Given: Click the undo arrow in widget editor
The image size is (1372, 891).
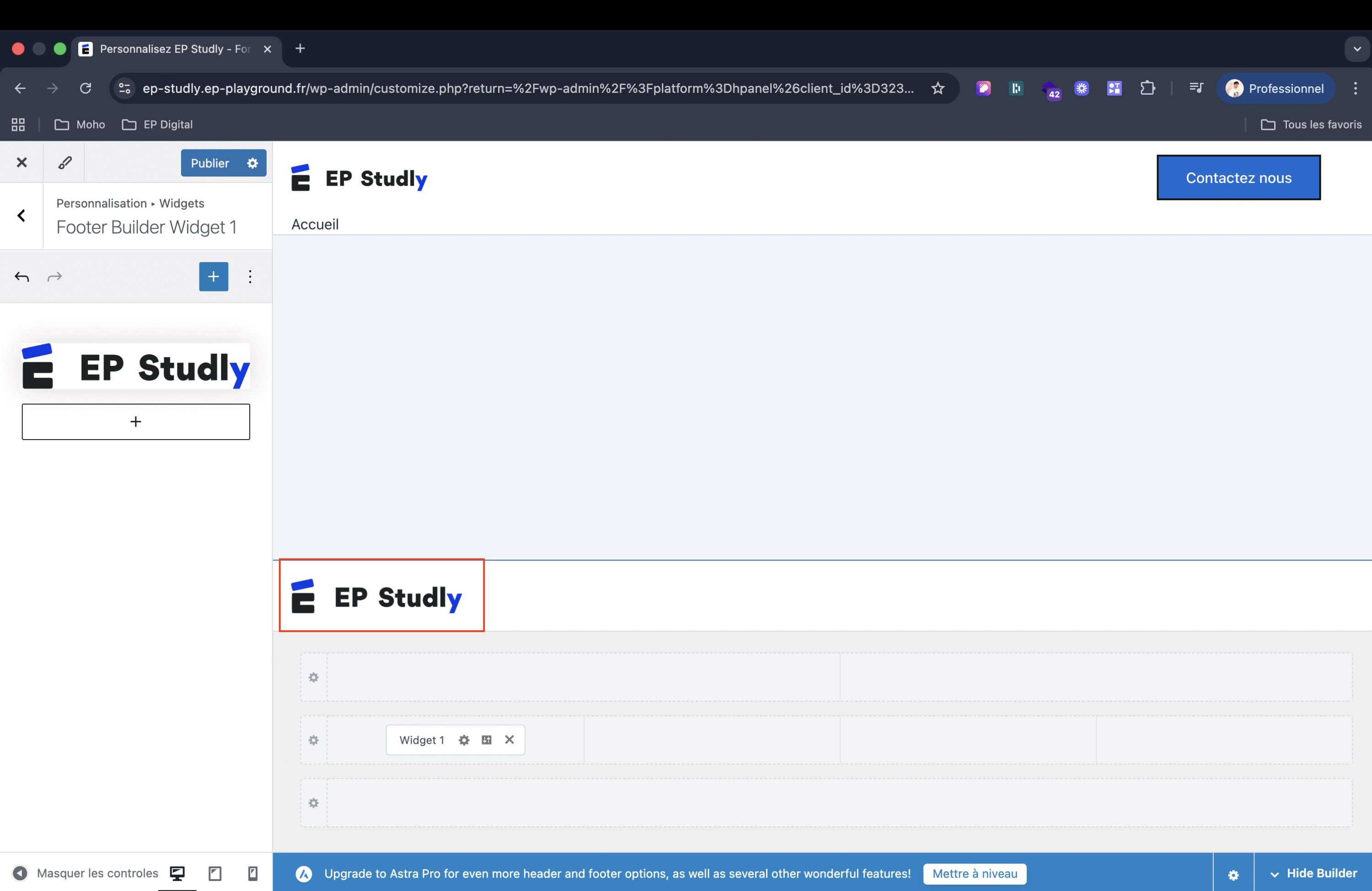Looking at the screenshot, I should point(22,277).
